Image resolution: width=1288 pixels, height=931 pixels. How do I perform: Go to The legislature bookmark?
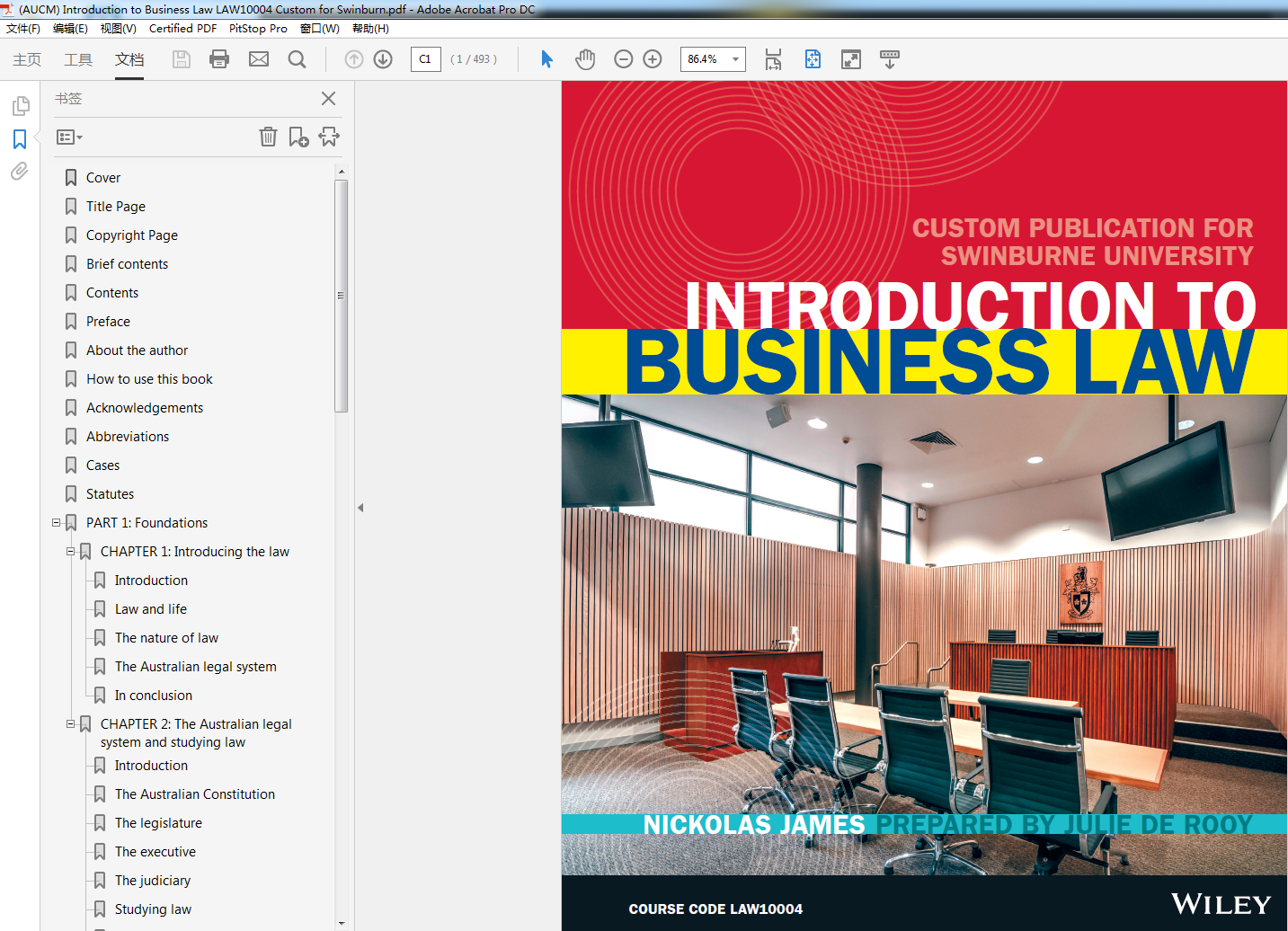(158, 823)
